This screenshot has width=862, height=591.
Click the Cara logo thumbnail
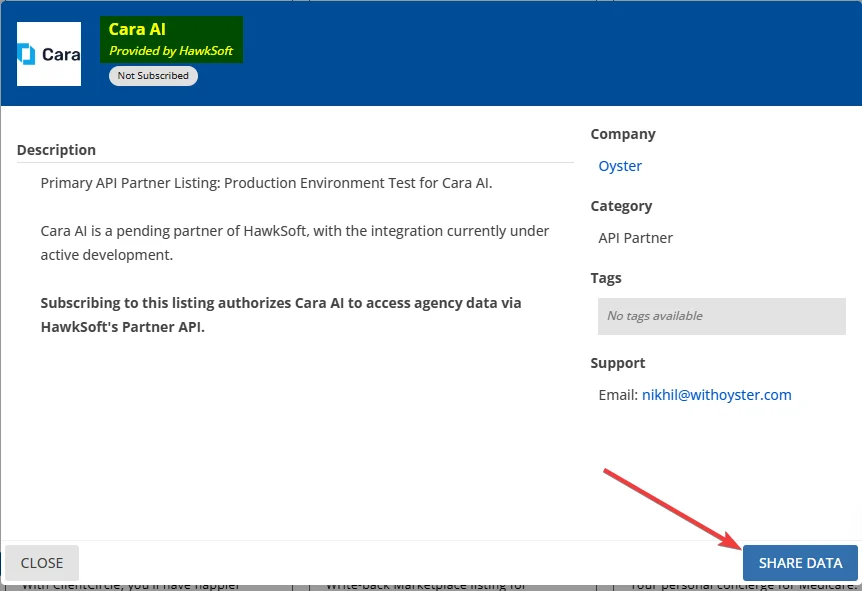point(49,54)
